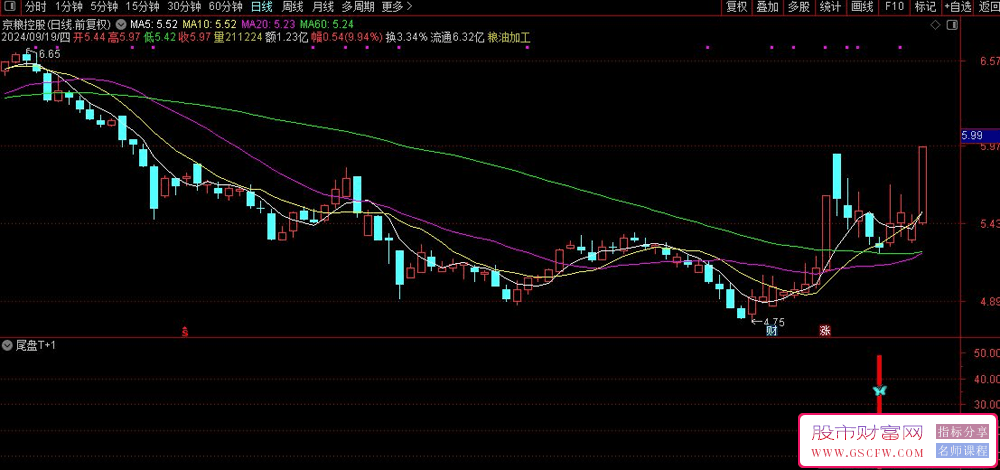
Task: Click the 5.99 current price tag
Action: 980,135
